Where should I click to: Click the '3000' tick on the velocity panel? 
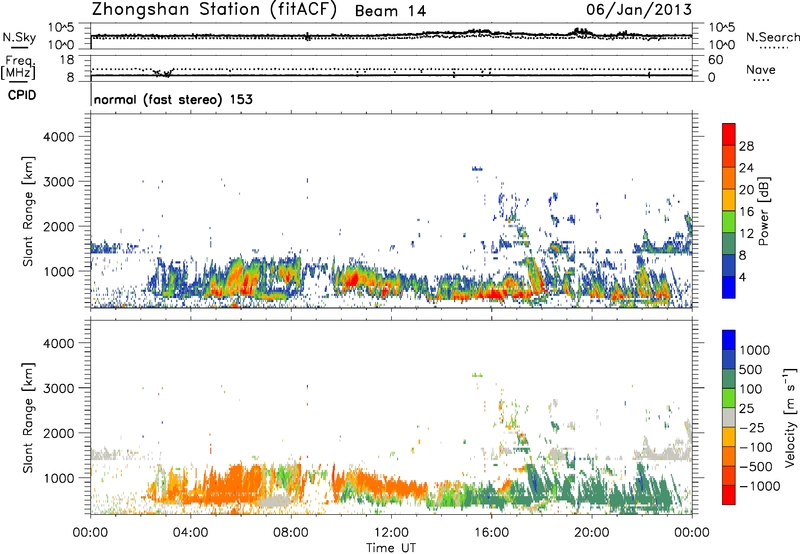(58, 388)
